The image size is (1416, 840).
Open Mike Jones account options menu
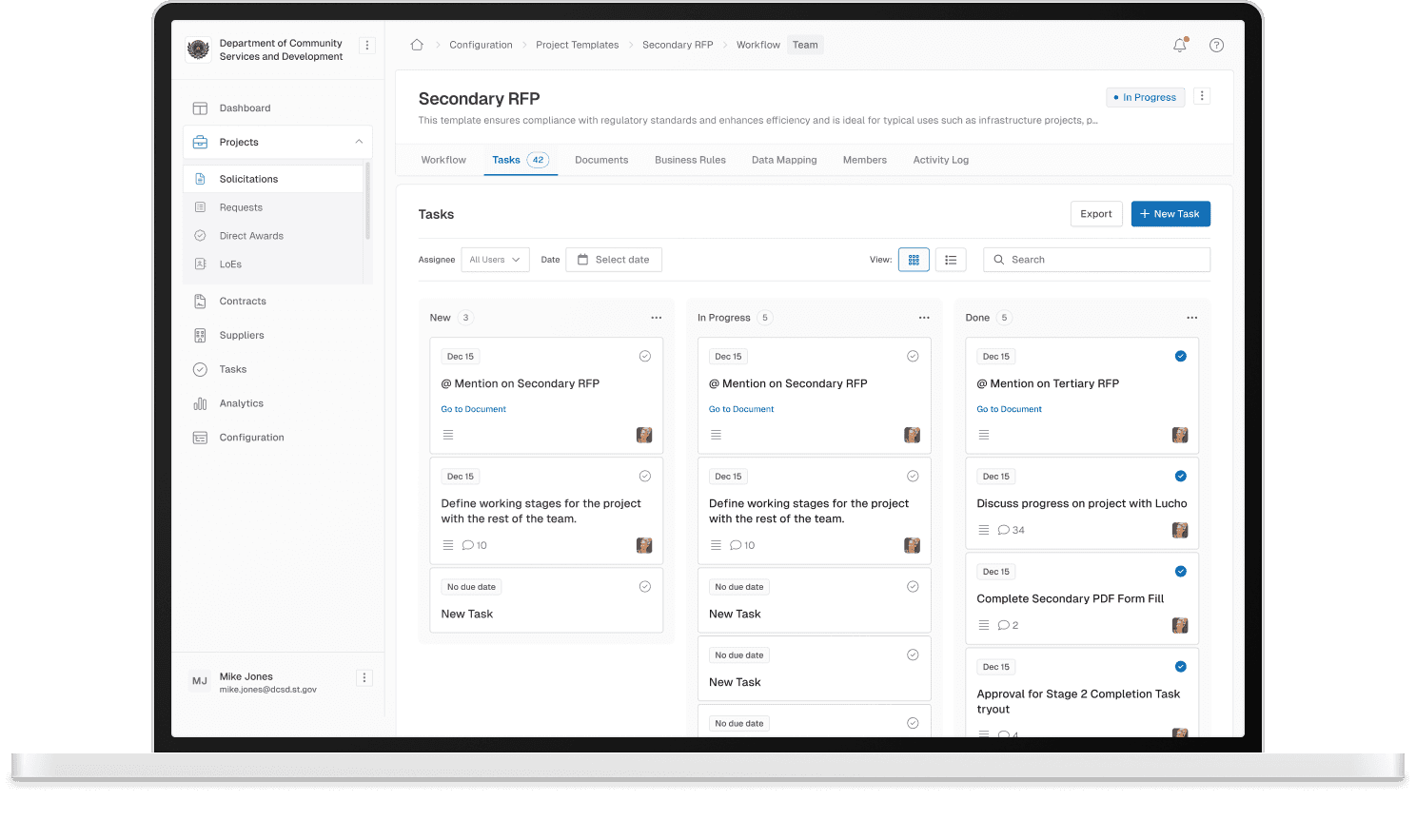(364, 678)
